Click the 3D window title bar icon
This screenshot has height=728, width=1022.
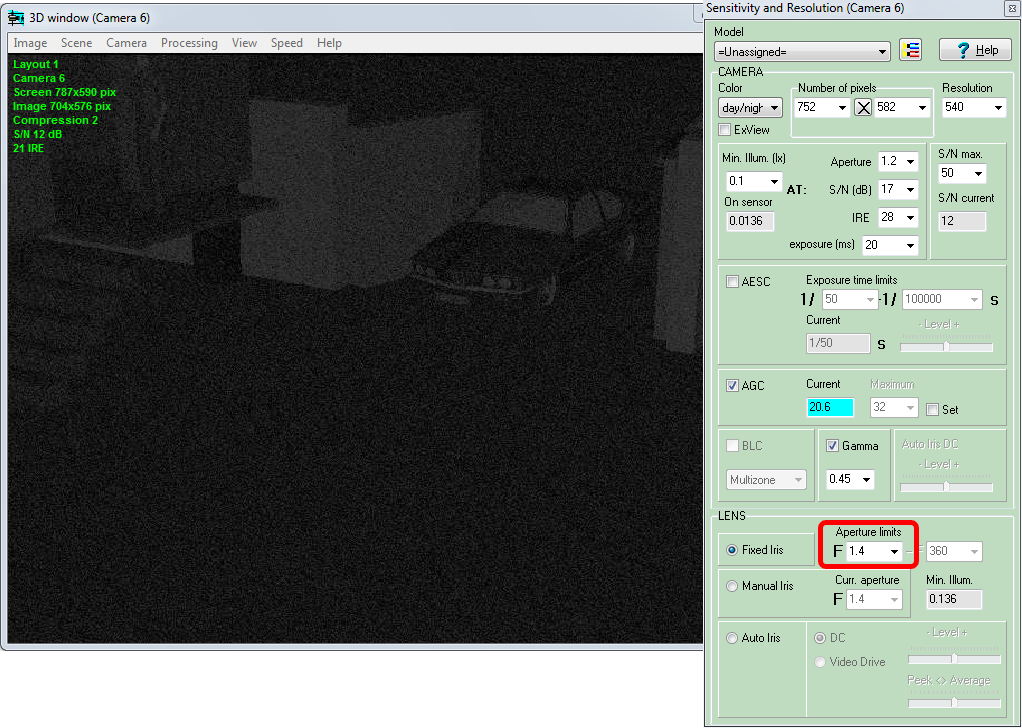(x=16, y=16)
